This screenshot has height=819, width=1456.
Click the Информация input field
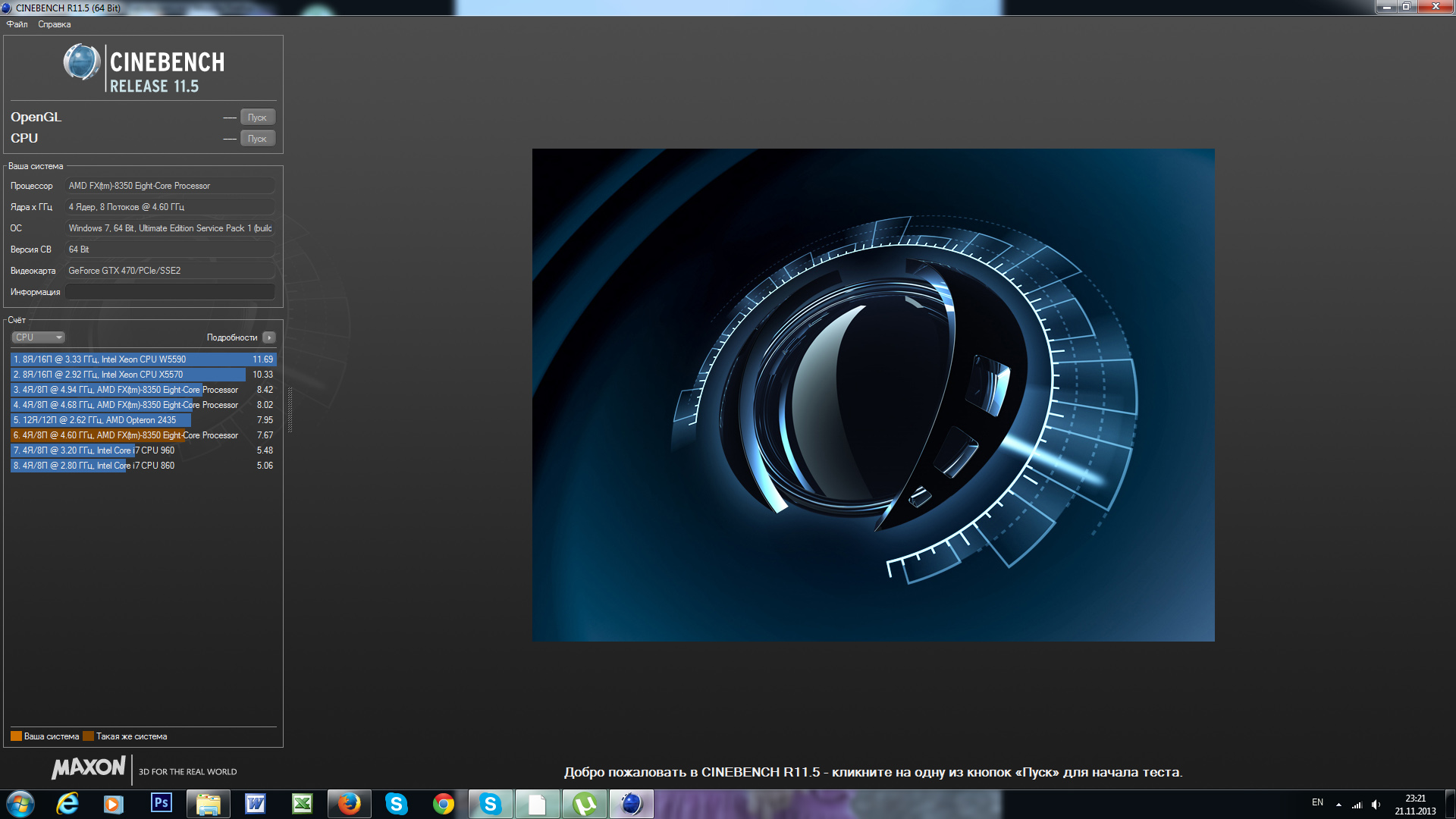click(x=170, y=292)
